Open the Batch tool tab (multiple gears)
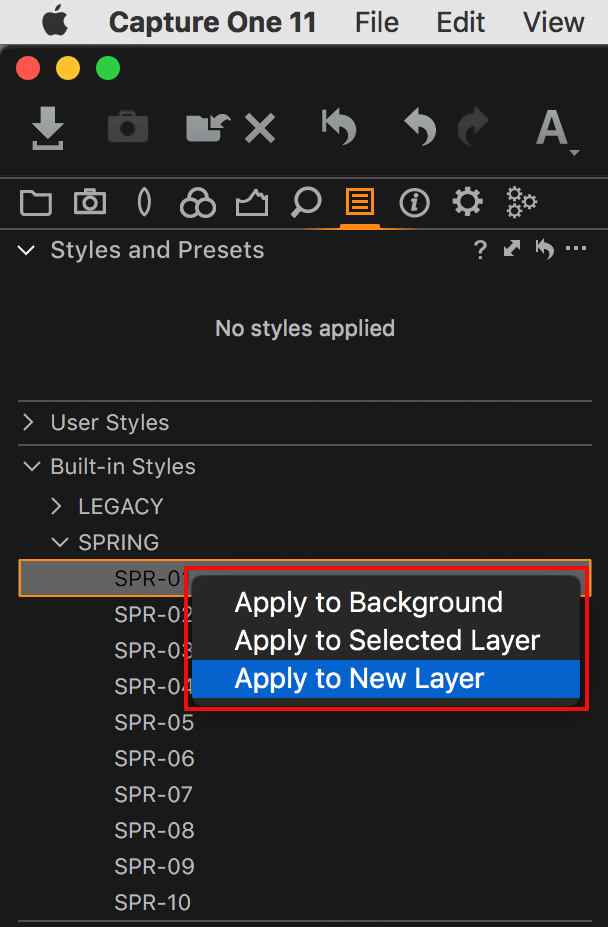This screenshot has height=927, width=608. pos(522,203)
